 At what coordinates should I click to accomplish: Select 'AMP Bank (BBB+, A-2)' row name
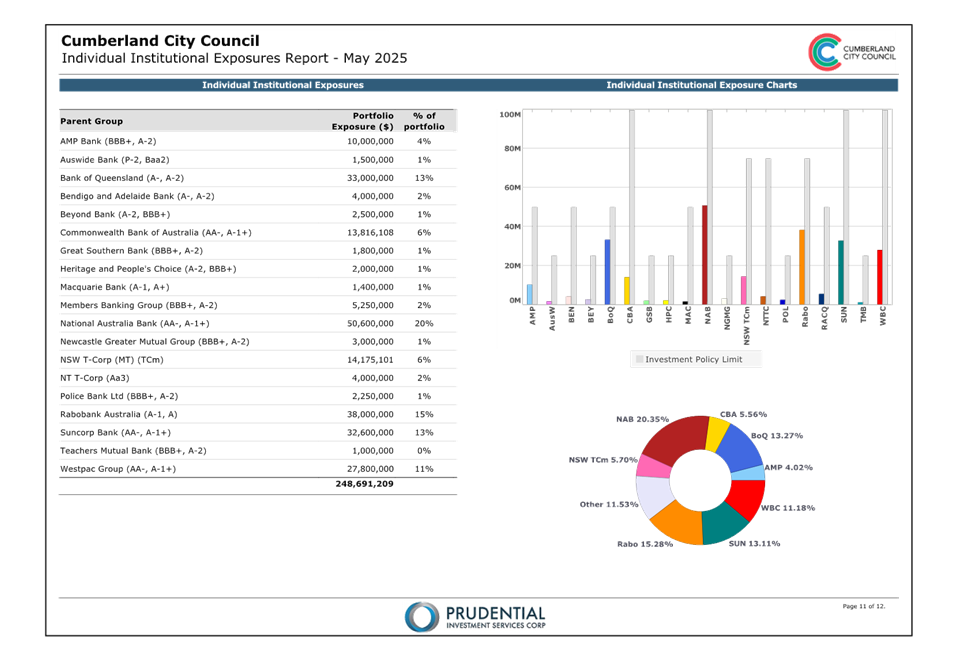point(108,141)
